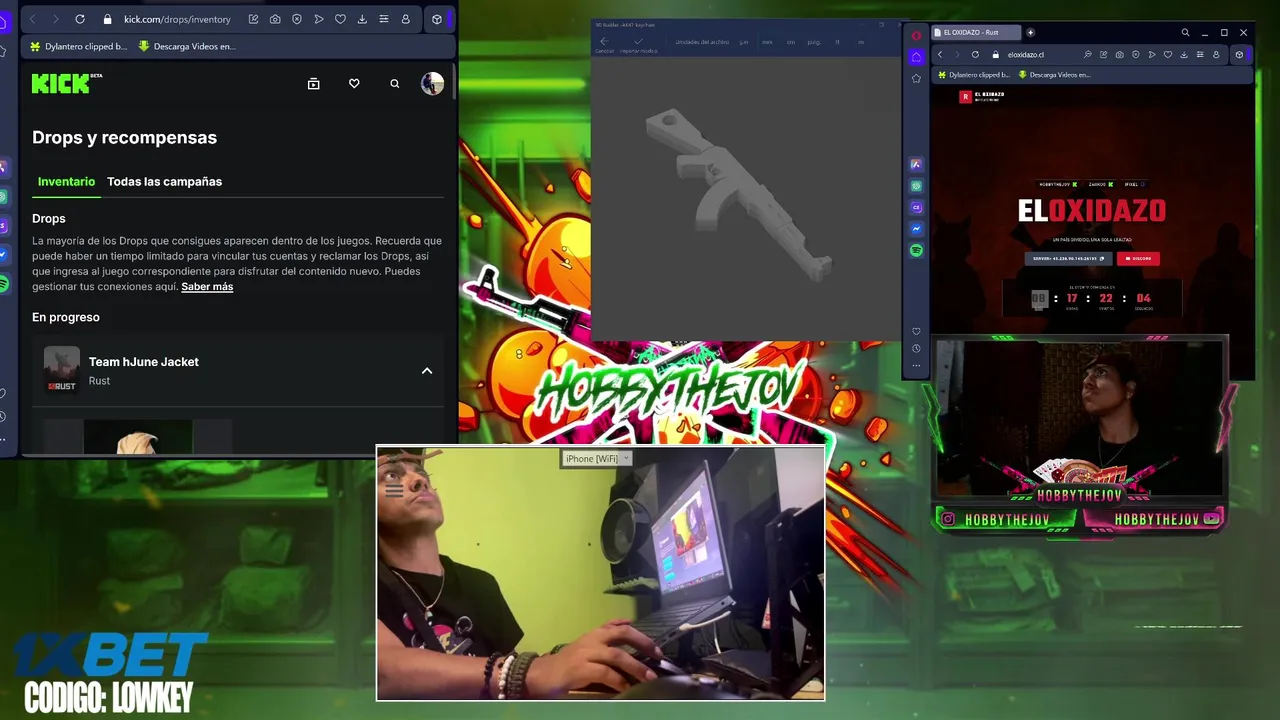The image size is (1280, 720).
Task: Open ChatGPT in Opera sidebar
Action: 916,186
